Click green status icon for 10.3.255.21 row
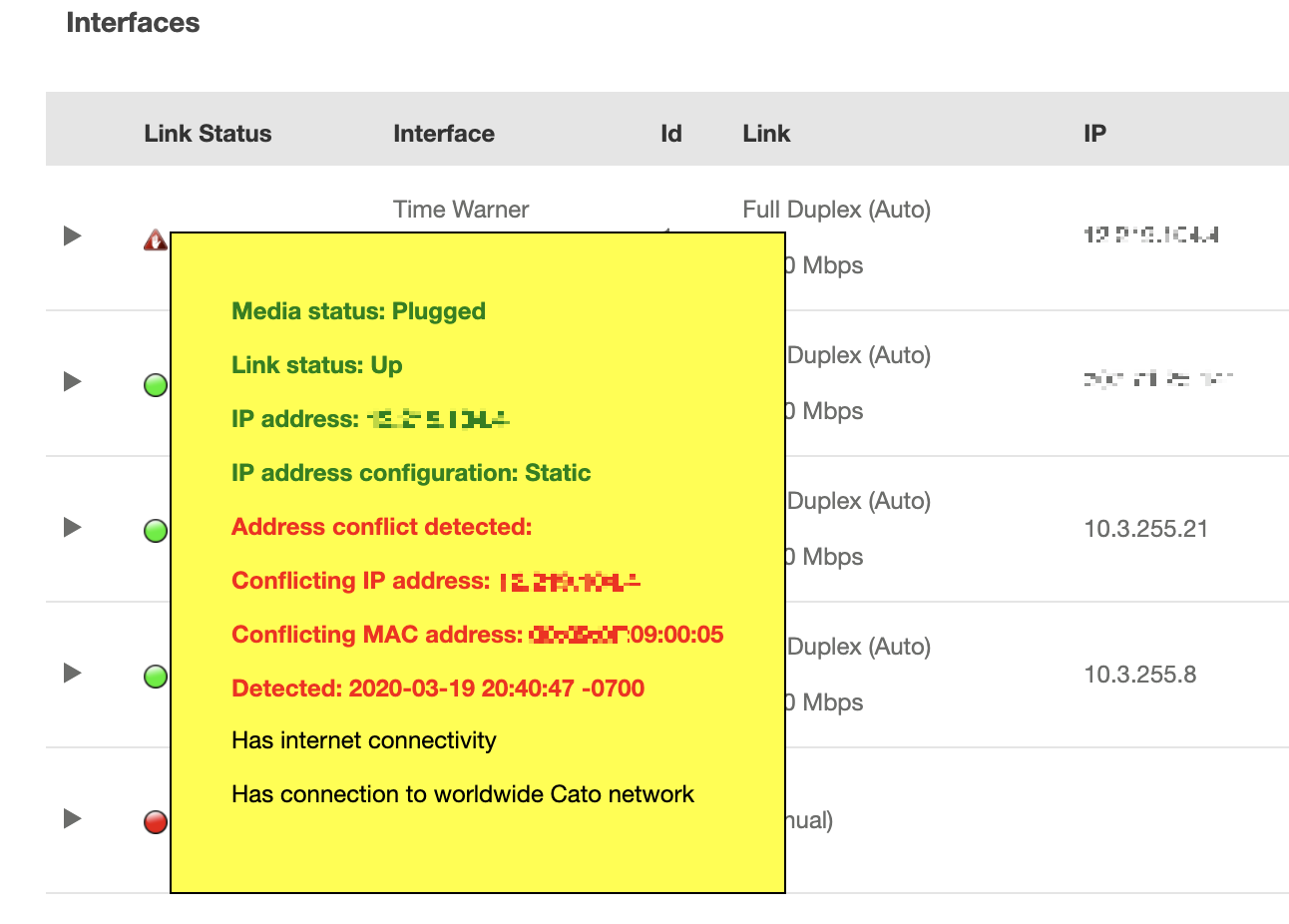 tap(156, 530)
